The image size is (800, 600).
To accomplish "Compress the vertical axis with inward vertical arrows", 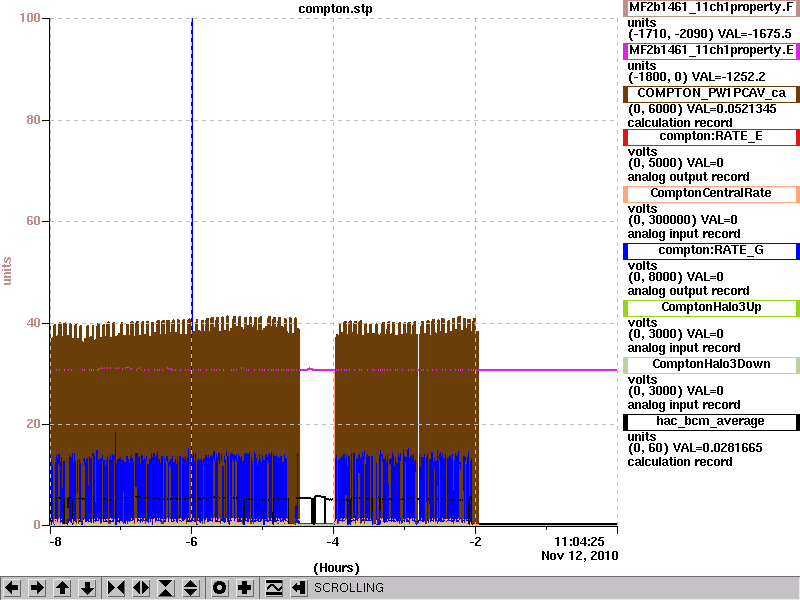I will [x=166, y=588].
